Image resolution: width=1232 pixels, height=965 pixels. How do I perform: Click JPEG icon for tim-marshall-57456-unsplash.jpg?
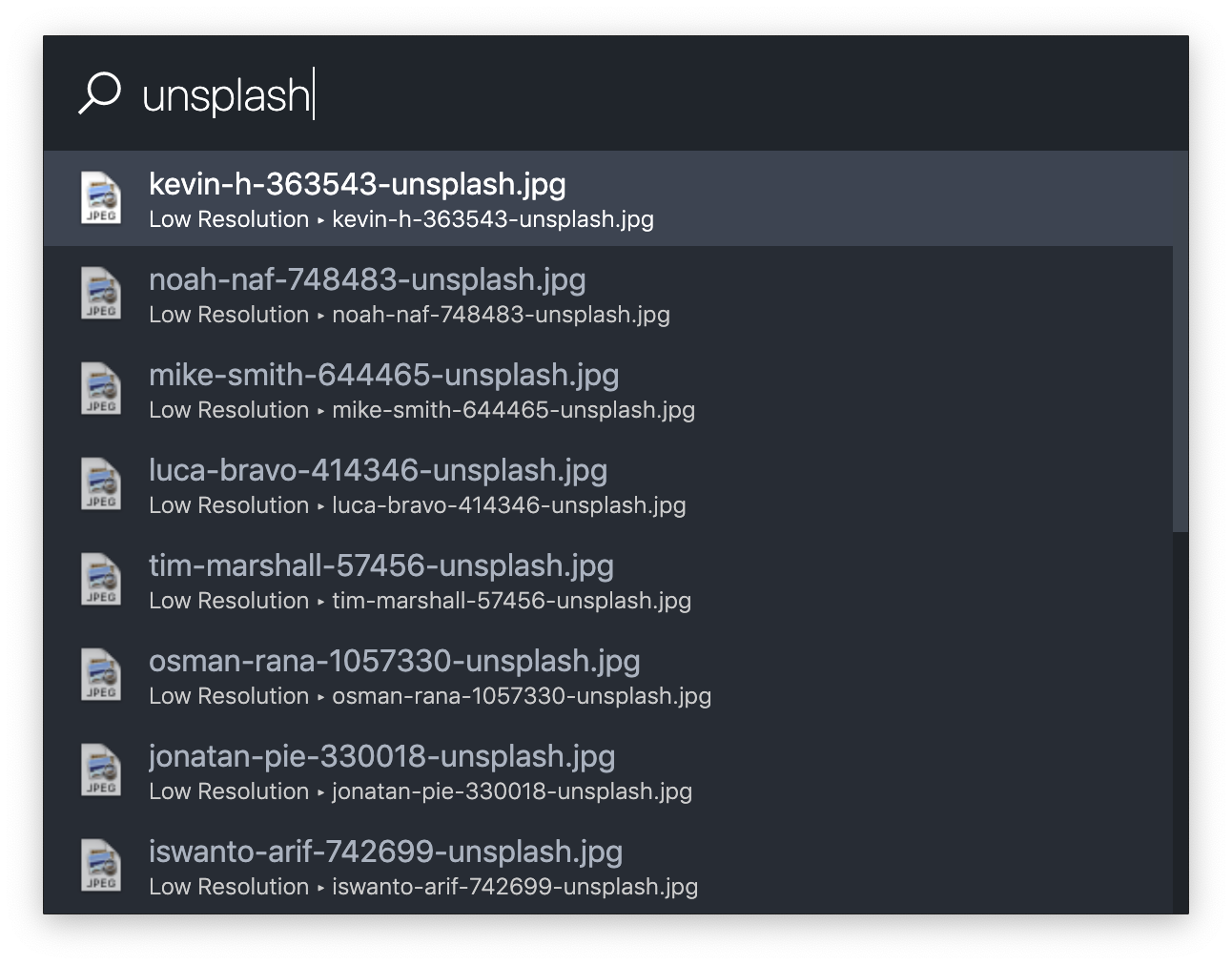pyautogui.click(x=100, y=580)
